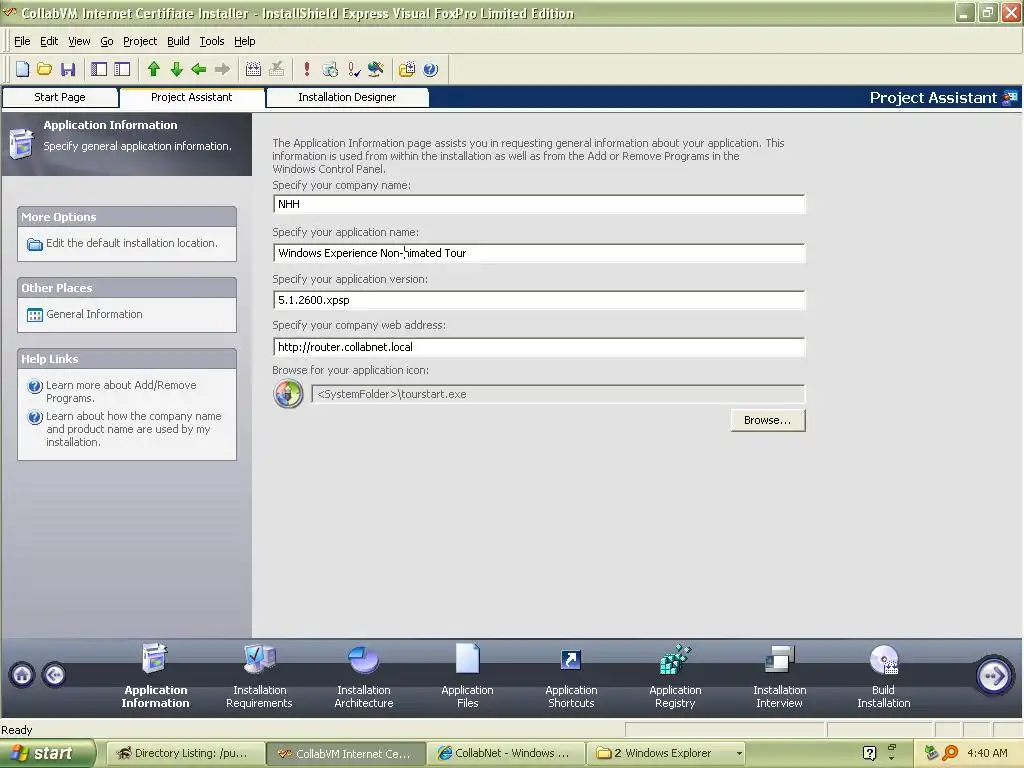The width and height of the screenshot is (1024, 768).
Task: Open the Build menu
Action: [178, 41]
